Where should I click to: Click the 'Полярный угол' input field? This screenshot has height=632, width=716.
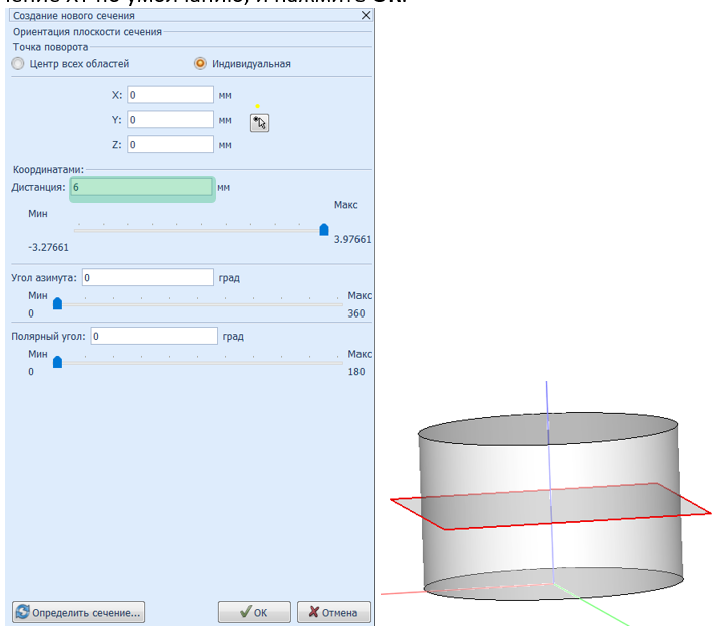(x=154, y=337)
